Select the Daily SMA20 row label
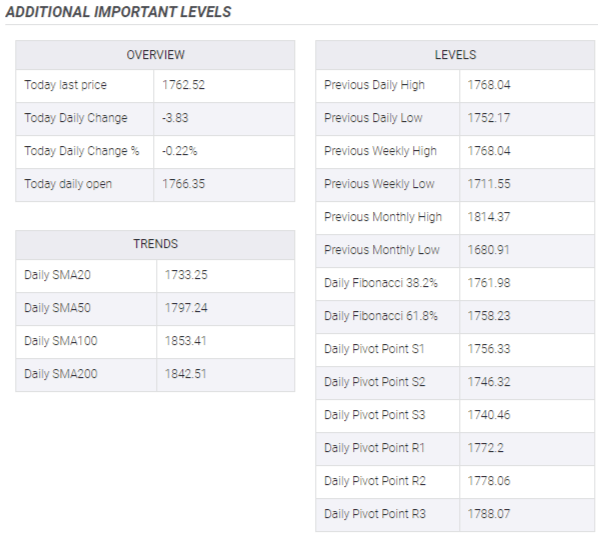 click(x=57, y=275)
